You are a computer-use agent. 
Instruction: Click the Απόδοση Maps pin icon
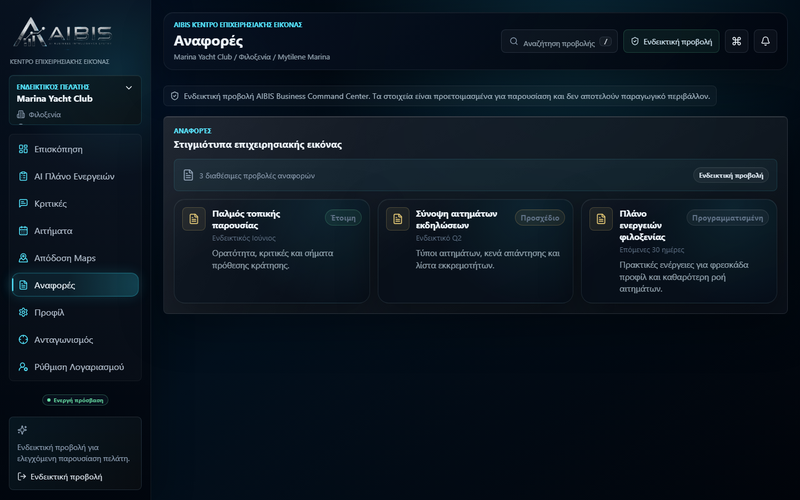pyautogui.click(x=23, y=258)
